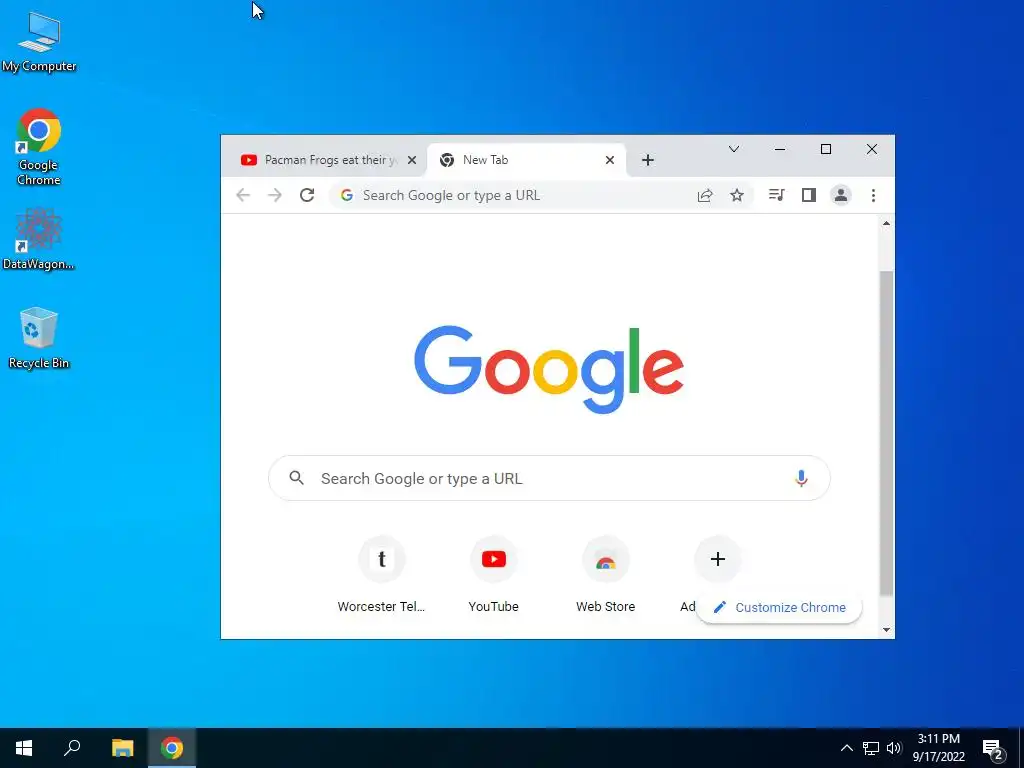The image size is (1024, 768).
Task: Click the taskbar clock showing 3:11 PM
Action: pyautogui.click(x=938, y=748)
